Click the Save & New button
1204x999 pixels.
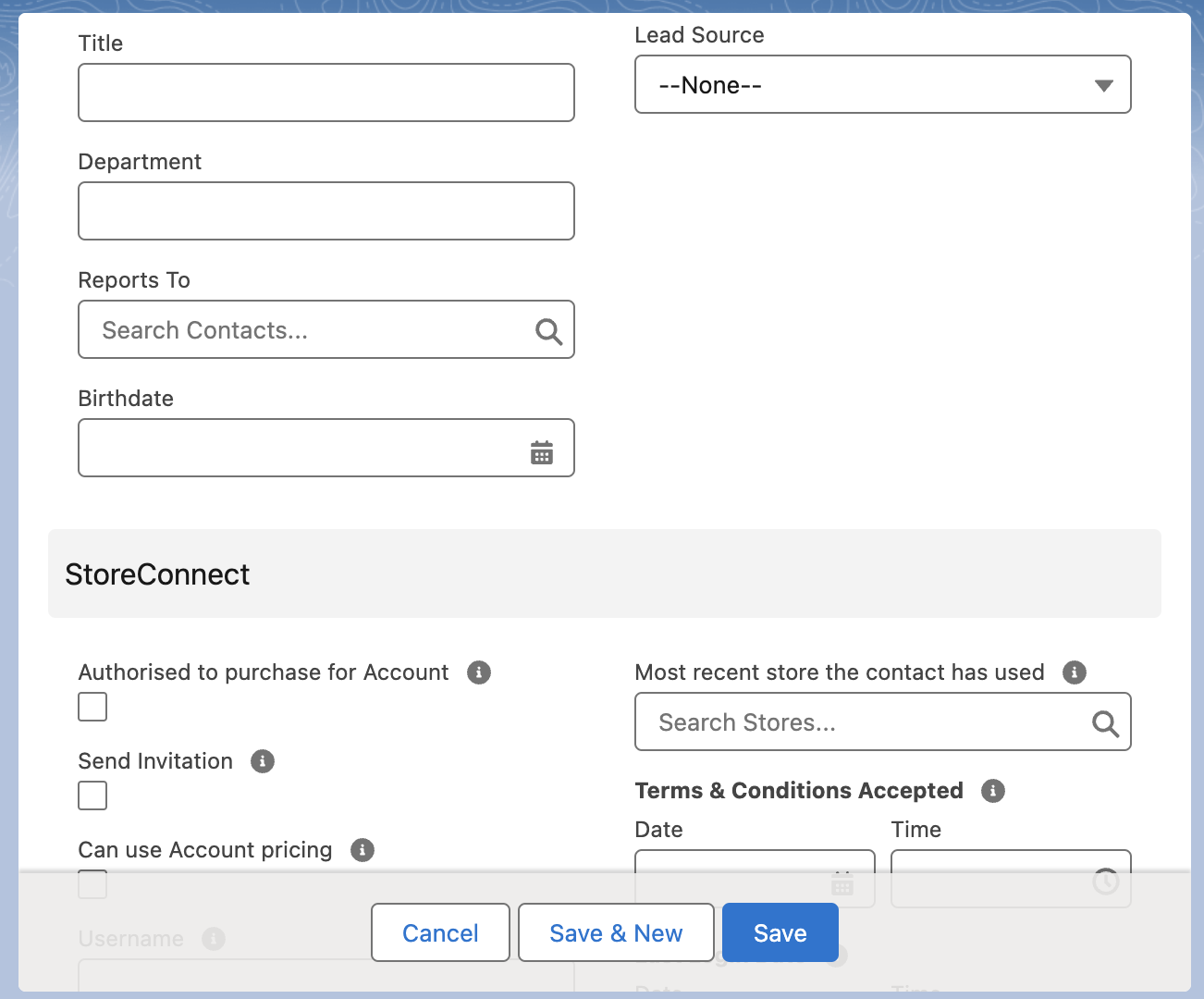pos(616,933)
